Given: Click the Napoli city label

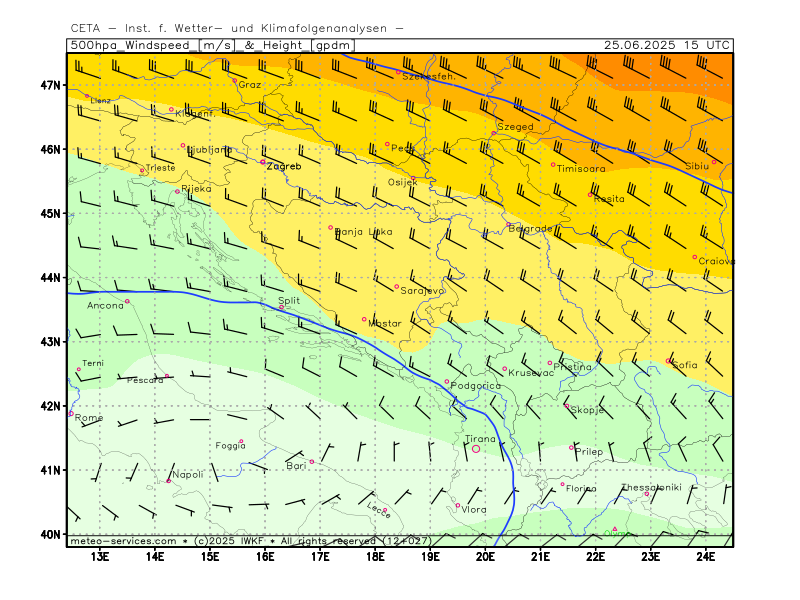Looking at the screenshot, I should click(188, 474).
